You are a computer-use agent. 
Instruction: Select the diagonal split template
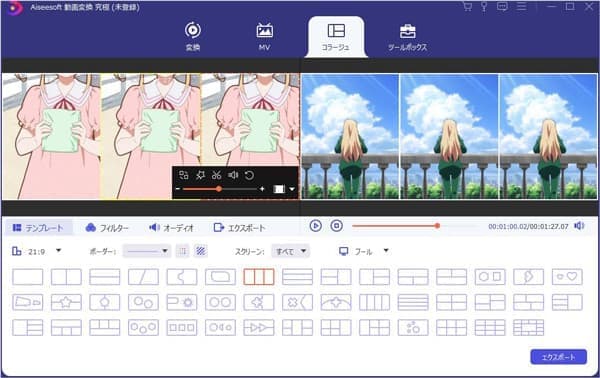pyautogui.click(x=143, y=277)
